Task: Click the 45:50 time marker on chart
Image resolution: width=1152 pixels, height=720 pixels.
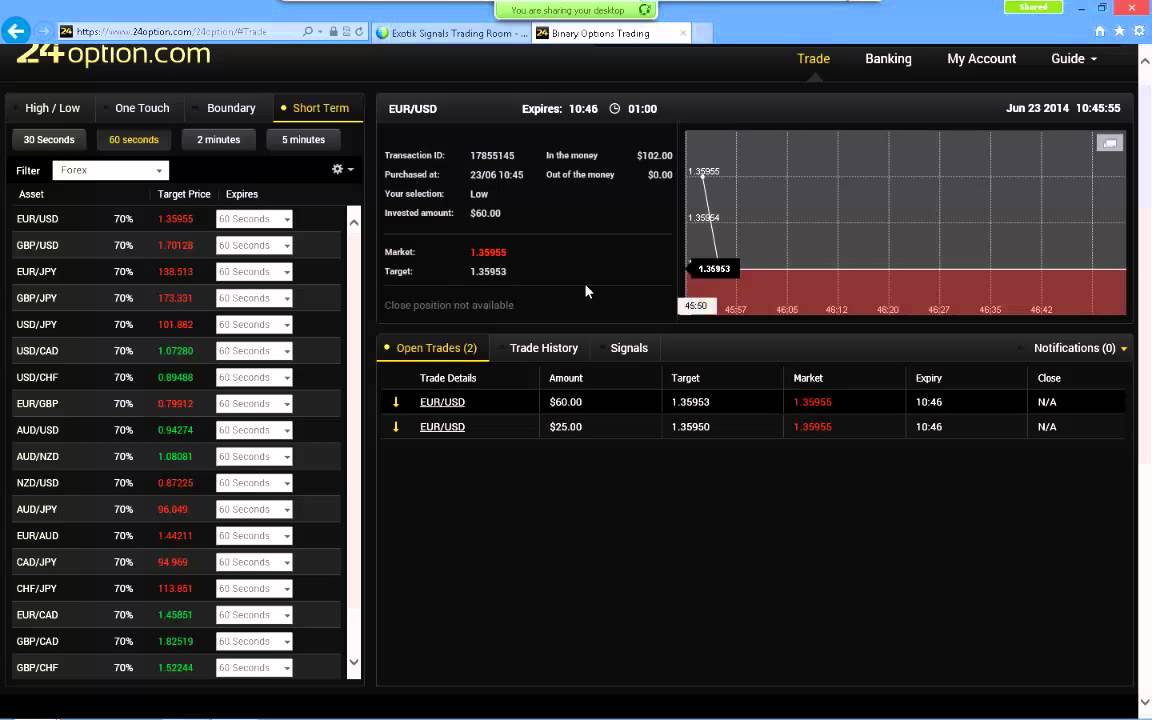Action: (x=696, y=306)
